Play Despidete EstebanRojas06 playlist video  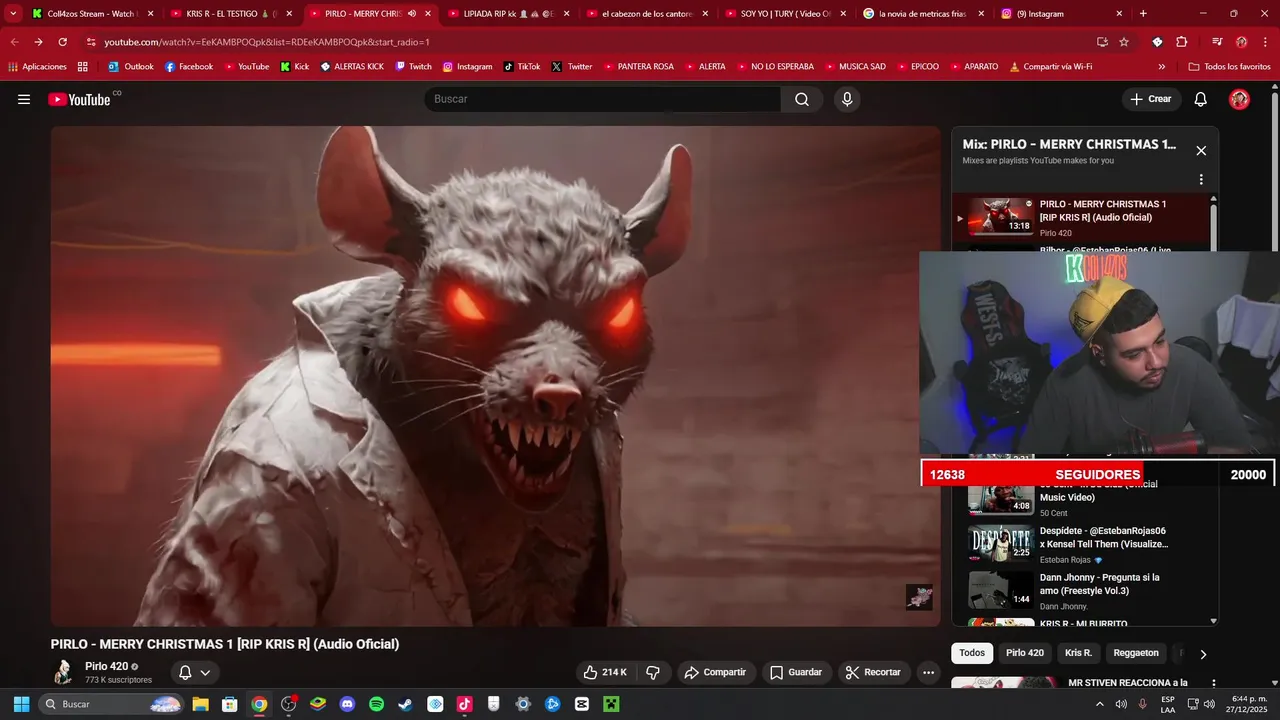click(x=1000, y=542)
